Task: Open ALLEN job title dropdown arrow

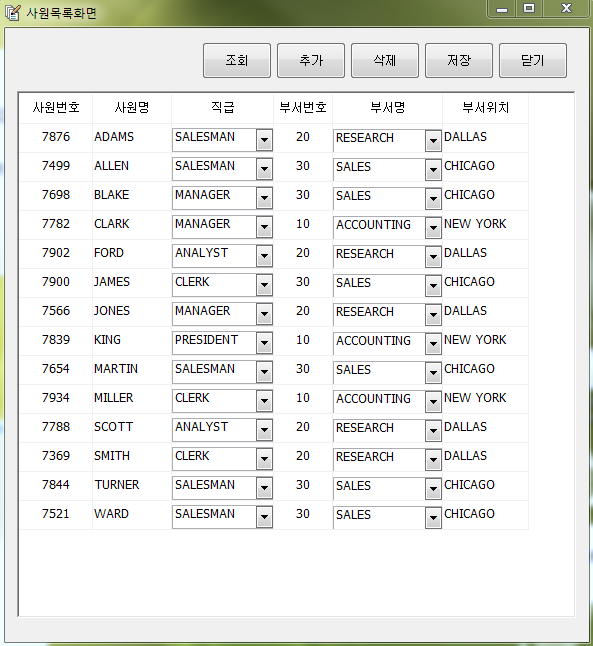Action: [264, 169]
